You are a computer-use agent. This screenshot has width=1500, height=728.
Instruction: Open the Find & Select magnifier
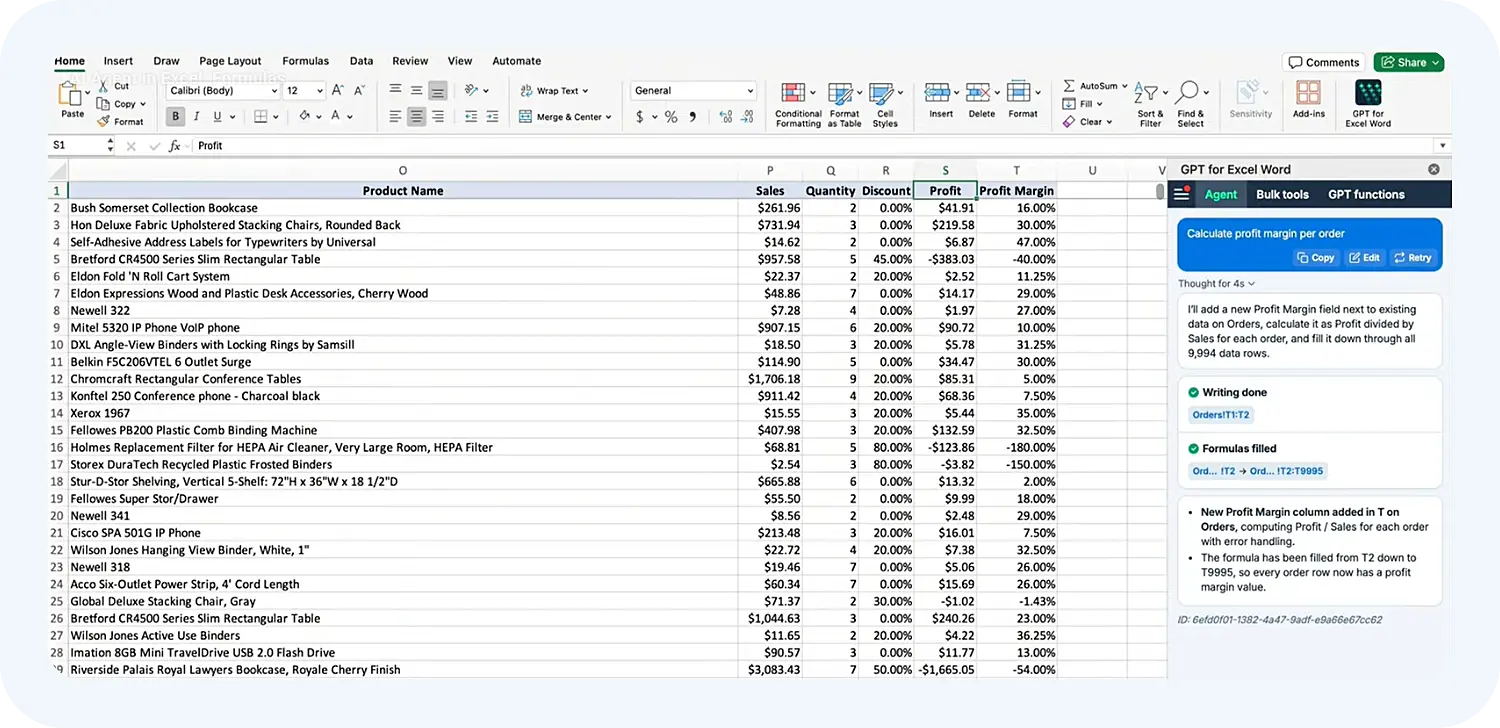(1189, 93)
